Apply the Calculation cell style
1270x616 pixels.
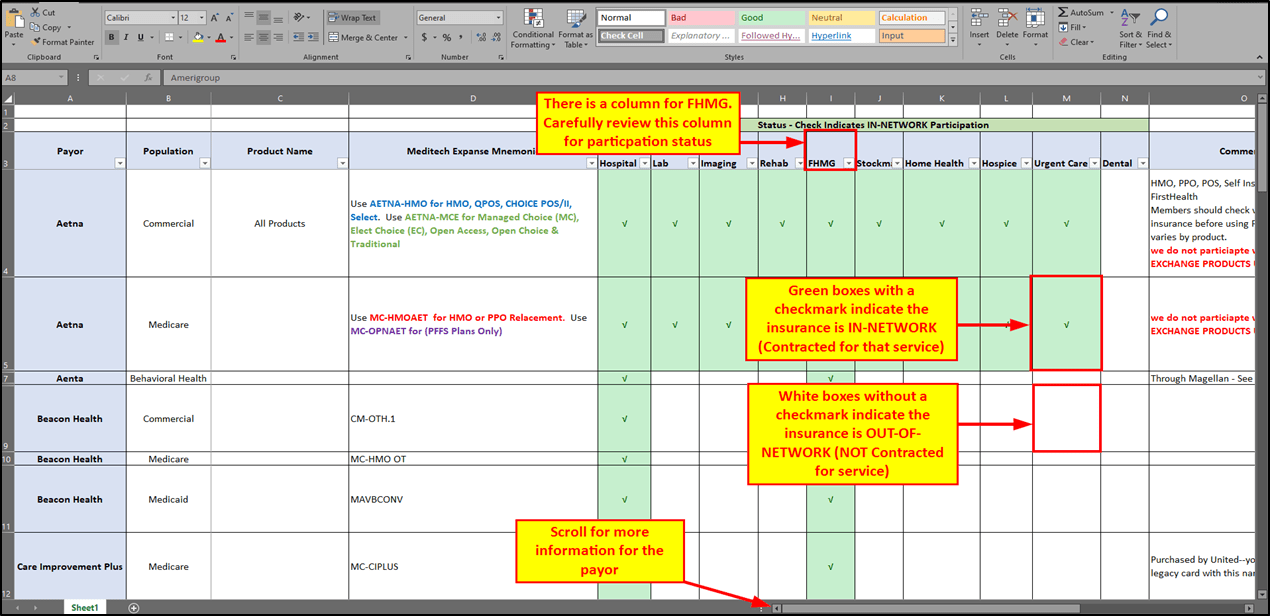911,18
